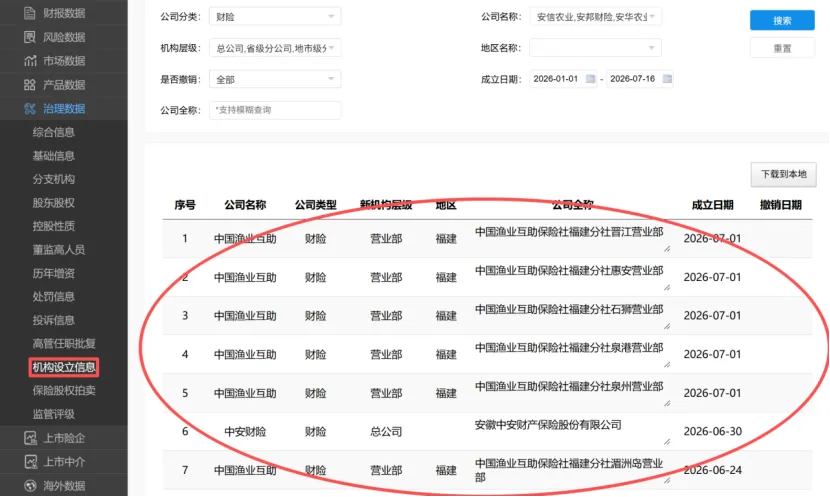
Task: Click the 下载到本地 button
Action: coord(783,174)
